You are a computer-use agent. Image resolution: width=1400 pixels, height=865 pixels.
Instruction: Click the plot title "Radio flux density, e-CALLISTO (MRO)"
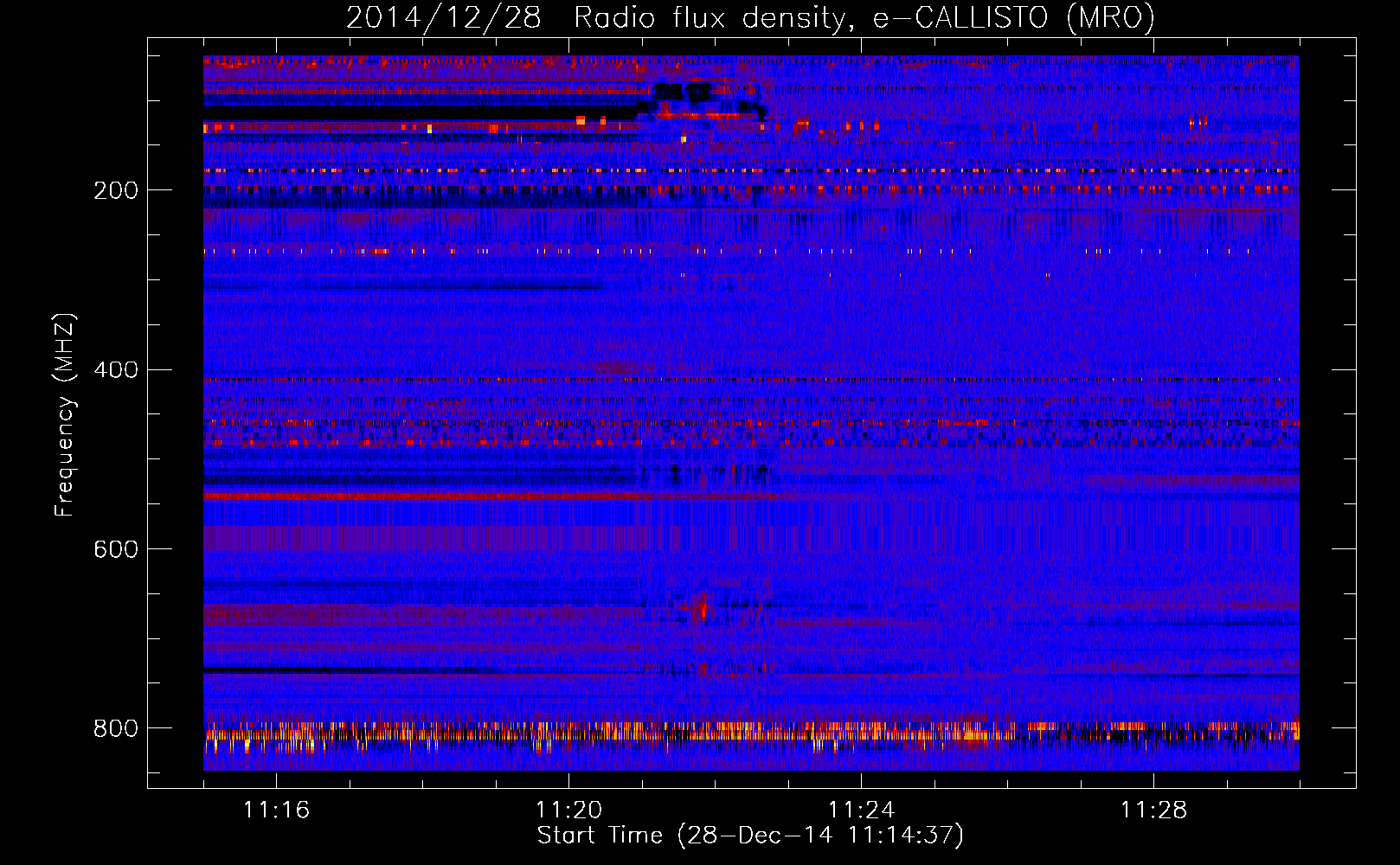click(x=864, y=17)
